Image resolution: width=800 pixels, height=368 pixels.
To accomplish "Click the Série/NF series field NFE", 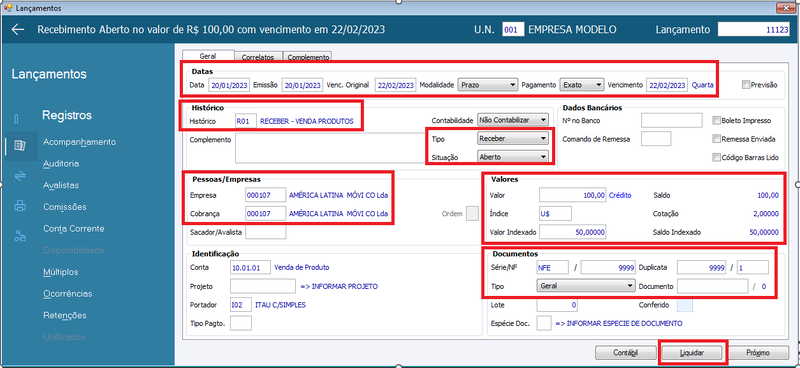I will click(x=553, y=267).
